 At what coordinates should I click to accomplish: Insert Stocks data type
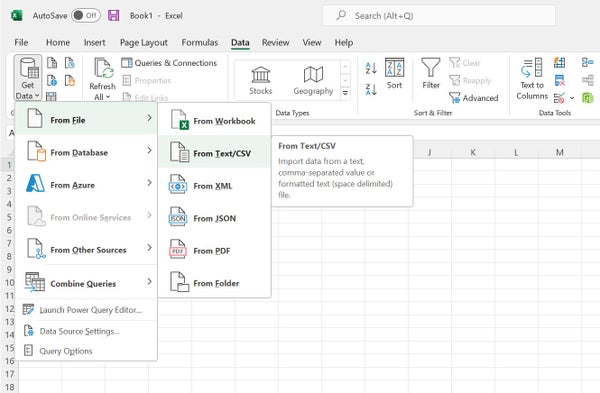261,80
